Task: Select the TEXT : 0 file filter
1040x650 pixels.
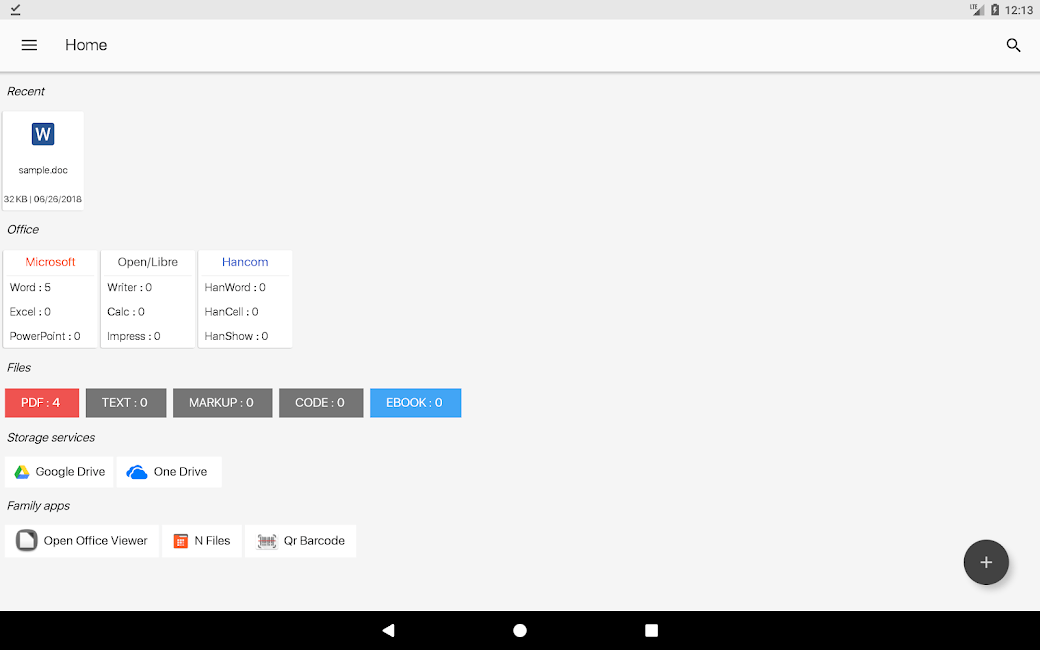Action: (126, 403)
